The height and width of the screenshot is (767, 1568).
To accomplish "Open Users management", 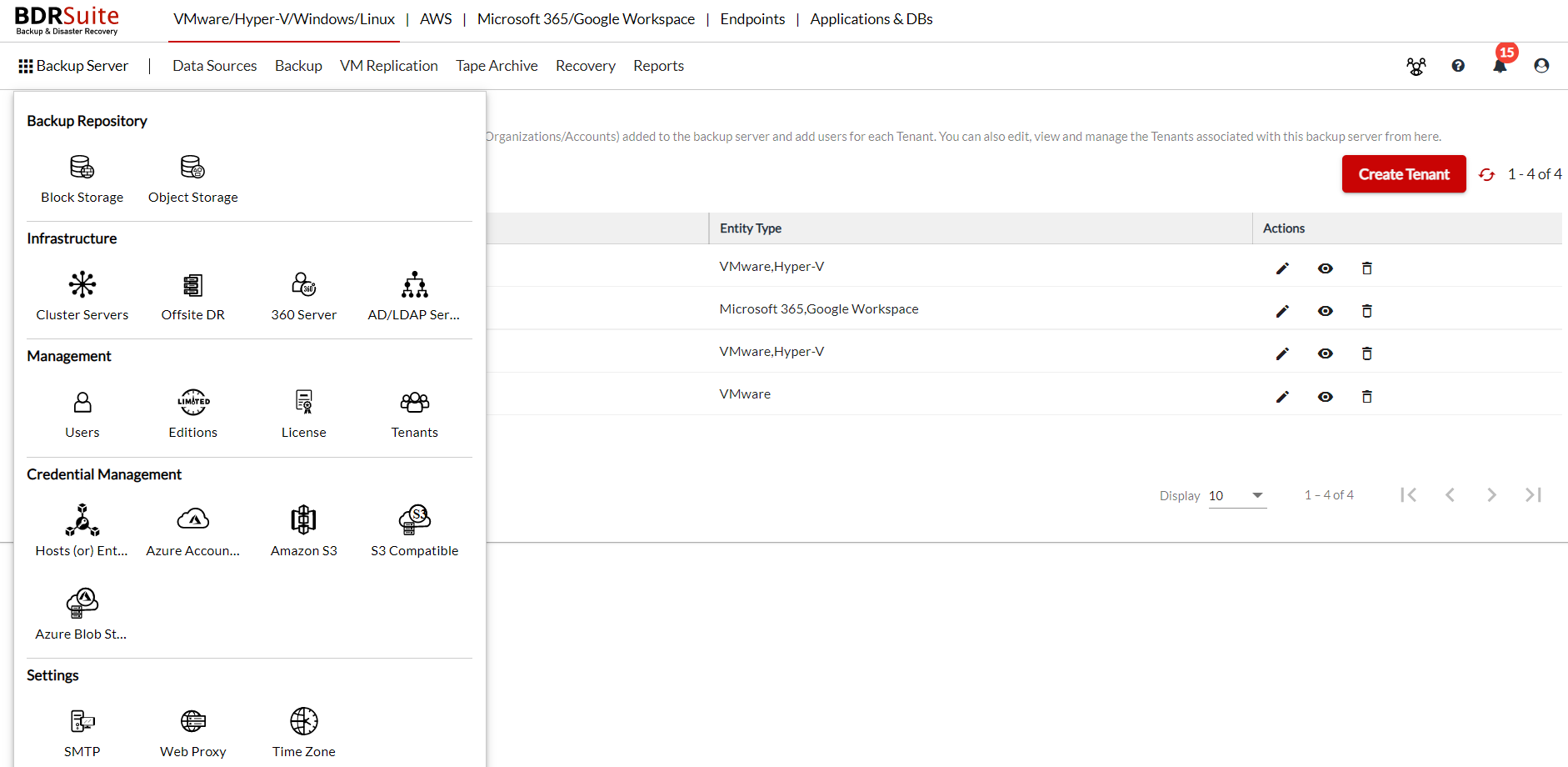I will click(82, 414).
